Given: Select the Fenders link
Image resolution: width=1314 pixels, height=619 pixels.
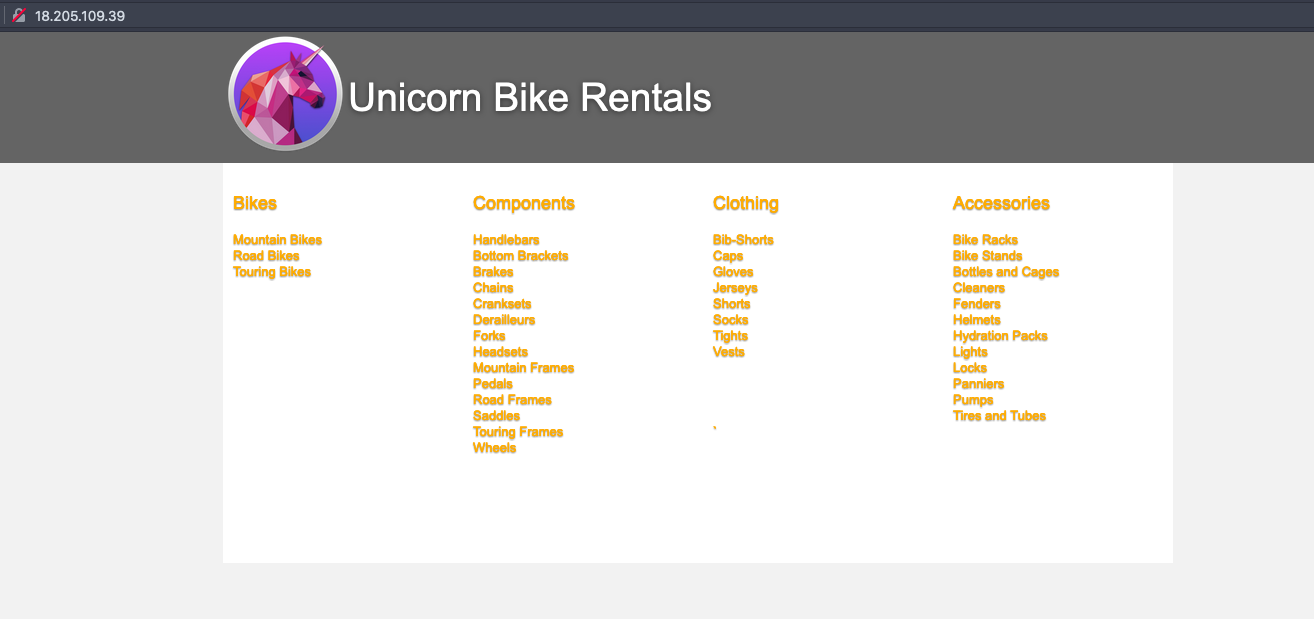Looking at the screenshot, I should [x=976, y=304].
